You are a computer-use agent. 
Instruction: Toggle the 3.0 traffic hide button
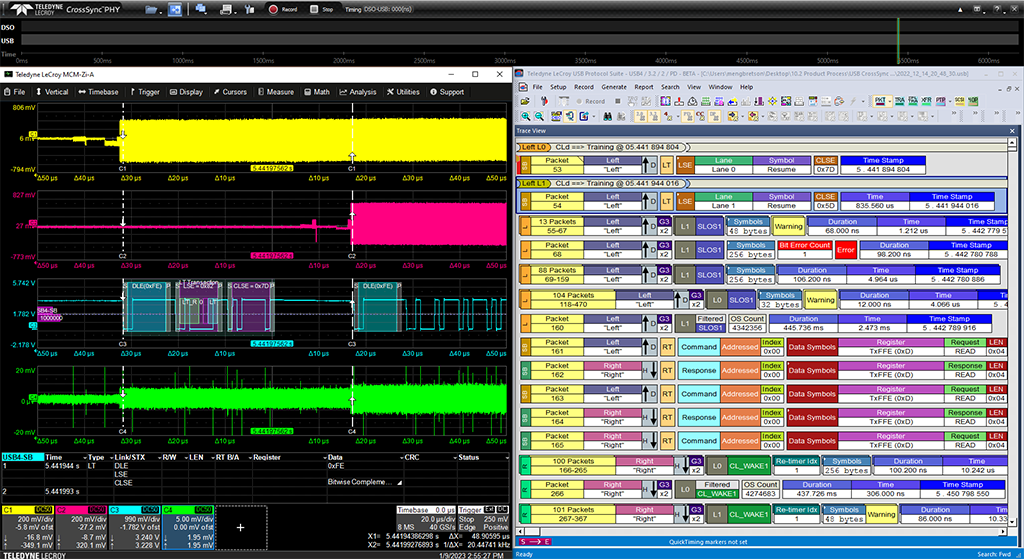coord(639,116)
